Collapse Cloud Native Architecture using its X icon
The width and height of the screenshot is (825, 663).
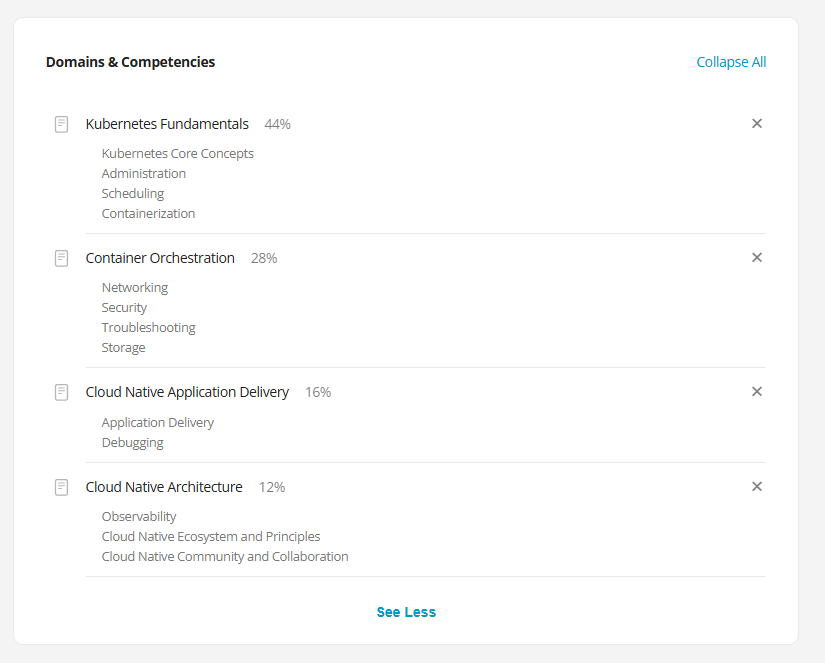tap(757, 487)
